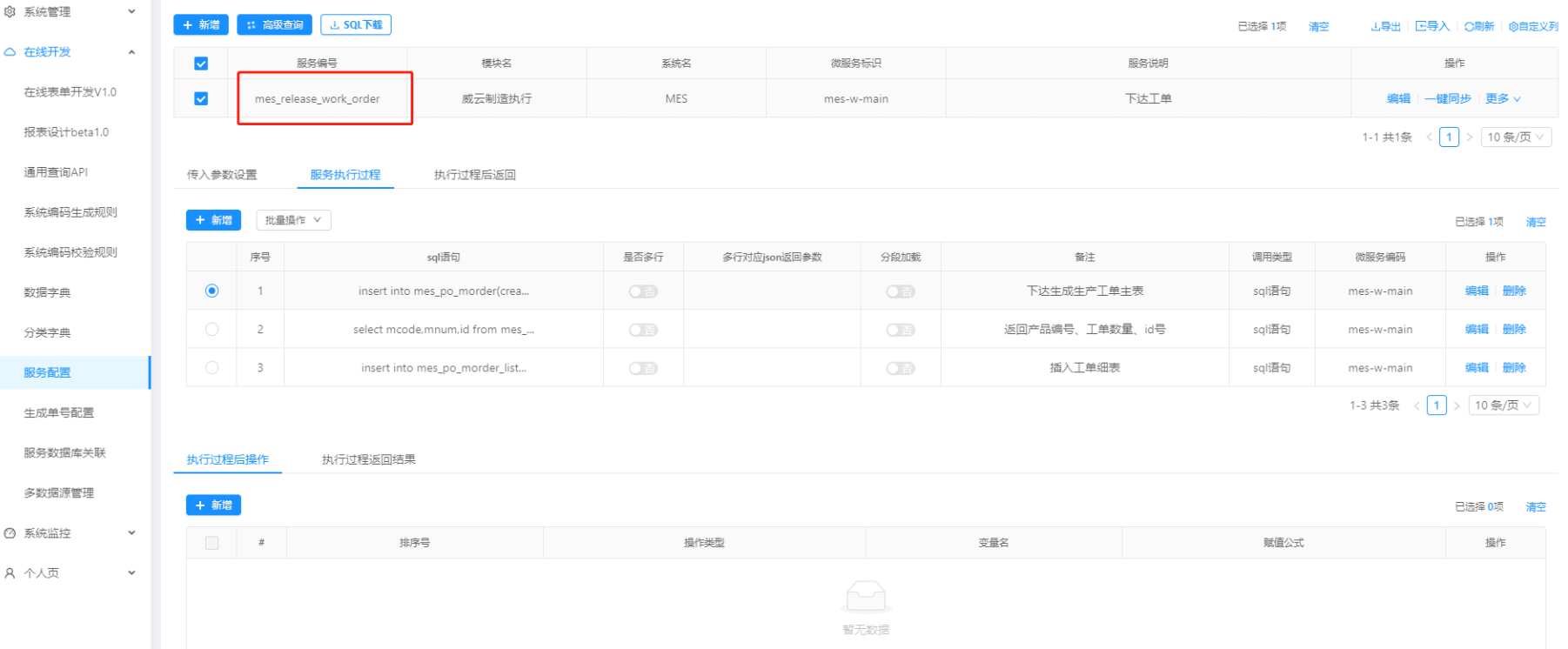Click mes_release_work_order cell
The width and height of the screenshot is (1568, 649).
click(x=317, y=98)
